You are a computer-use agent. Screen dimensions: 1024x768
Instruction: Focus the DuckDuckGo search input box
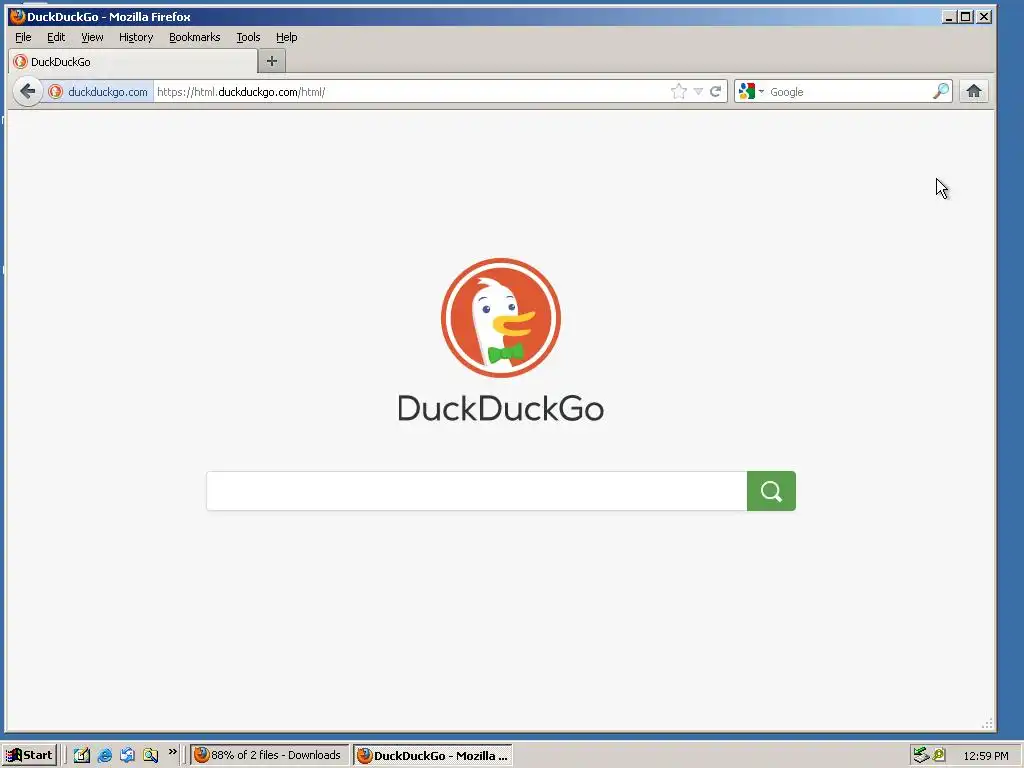pos(477,491)
